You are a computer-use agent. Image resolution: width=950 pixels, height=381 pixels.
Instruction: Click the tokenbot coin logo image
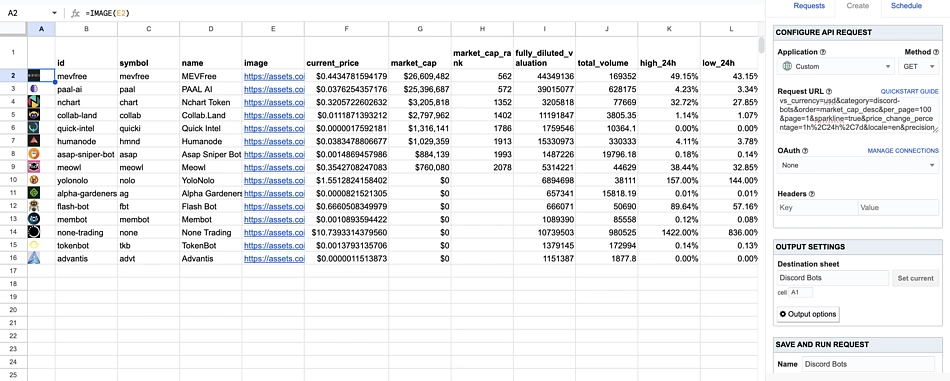point(34,245)
